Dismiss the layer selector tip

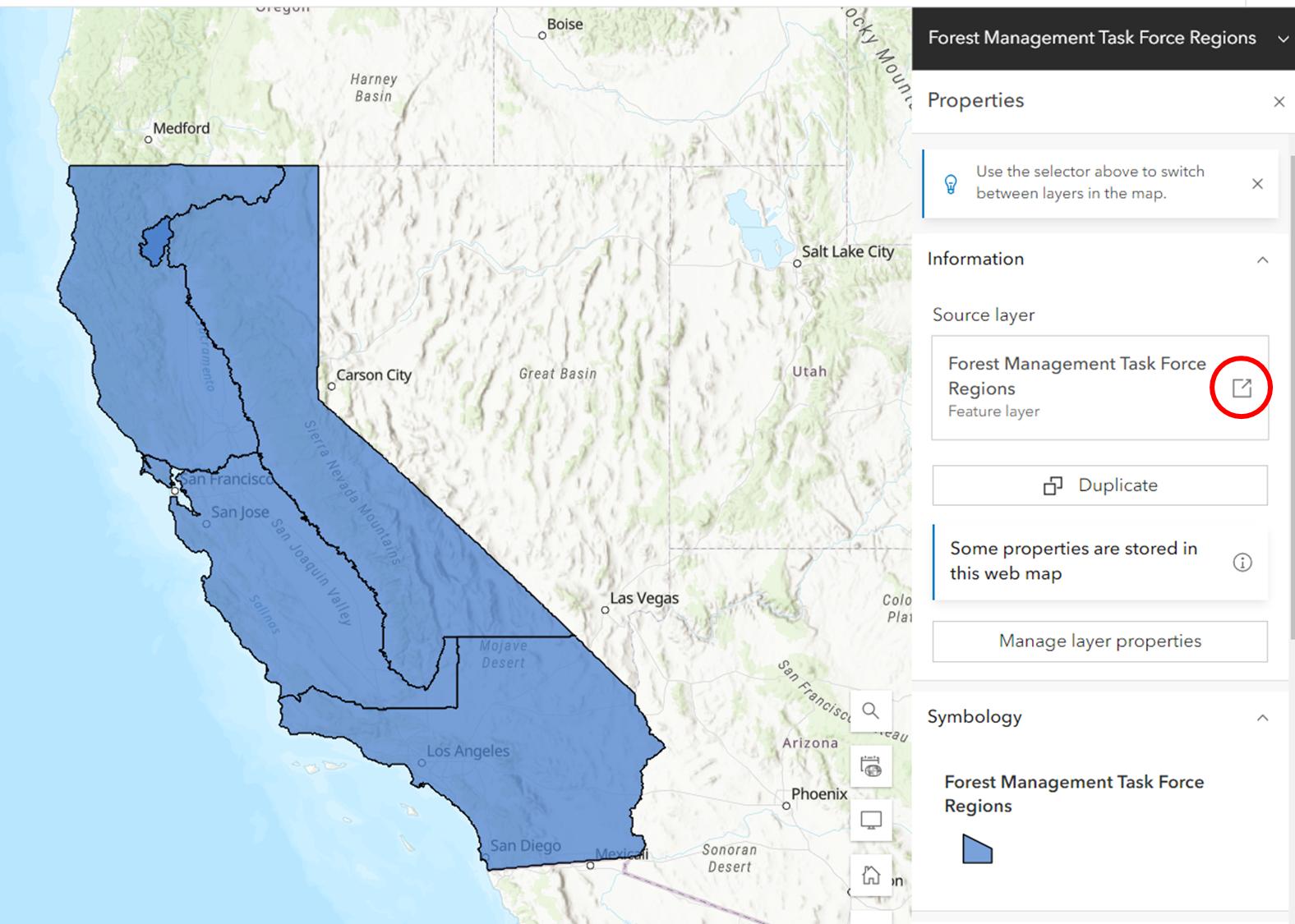tap(1257, 184)
